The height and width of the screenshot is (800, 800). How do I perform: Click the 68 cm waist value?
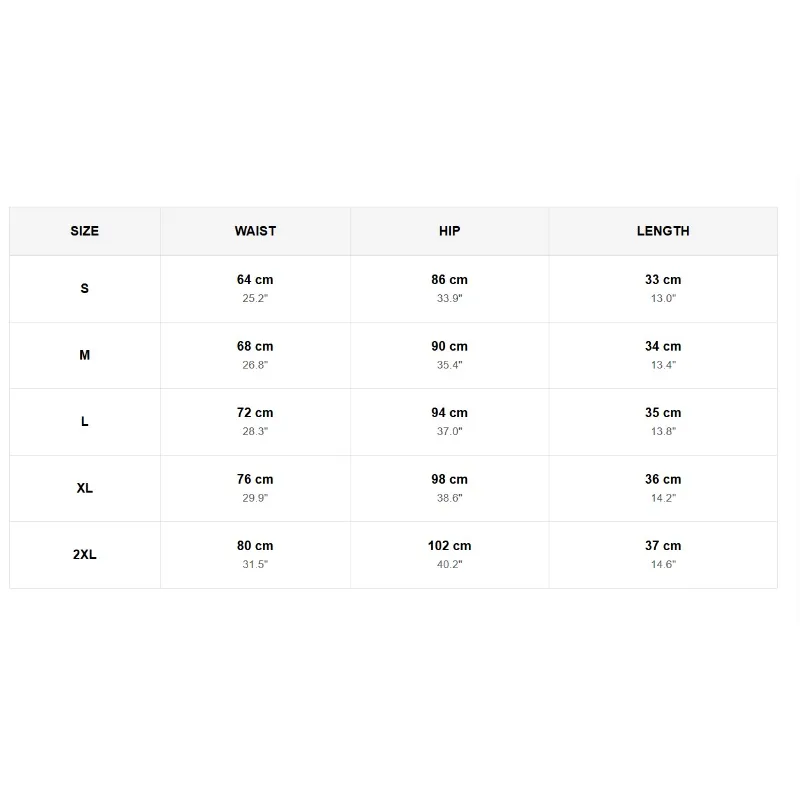[x=255, y=346]
